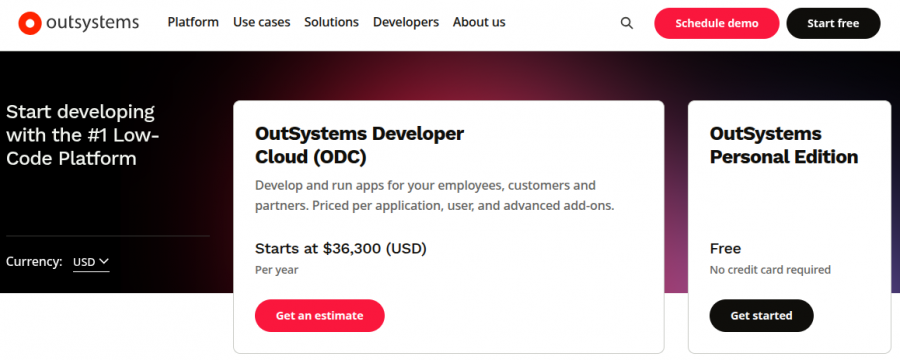Select the 'OutSystems Developer Cloud (ODC)' heading
The image size is (900, 360).
coord(359,145)
